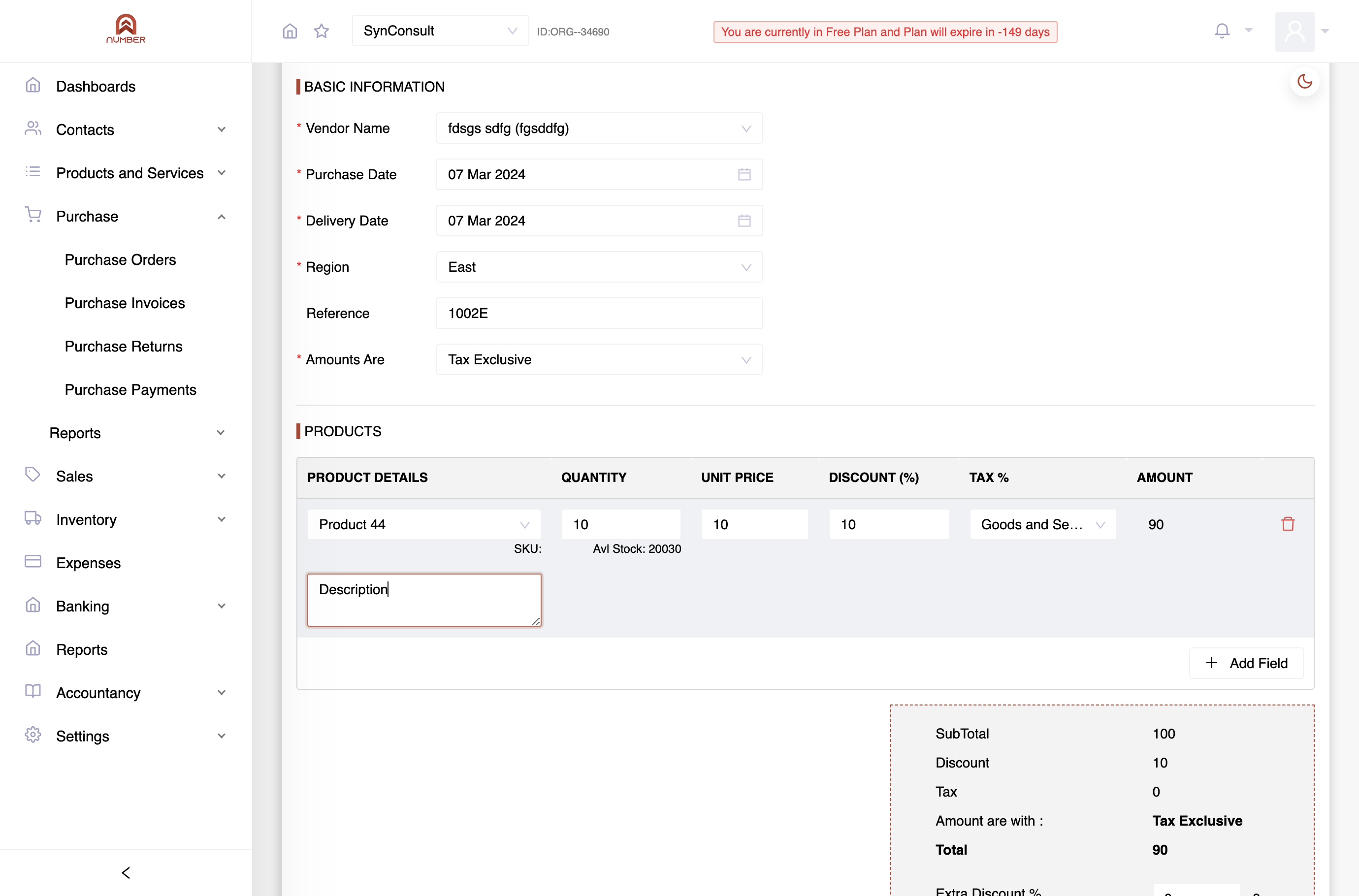The image size is (1359, 896).
Task: Click the Accountancy book icon
Action: coord(33,691)
